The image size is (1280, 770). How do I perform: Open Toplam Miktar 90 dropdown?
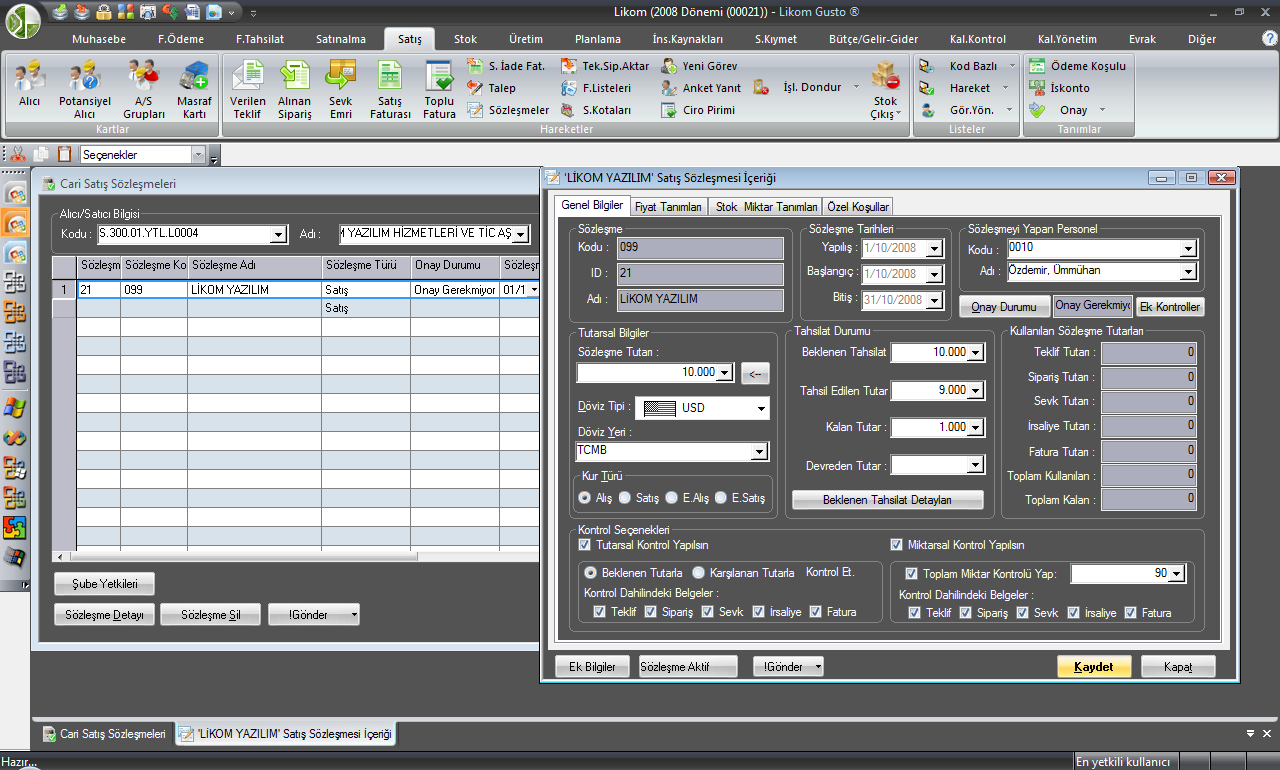click(x=1177, y=574)
